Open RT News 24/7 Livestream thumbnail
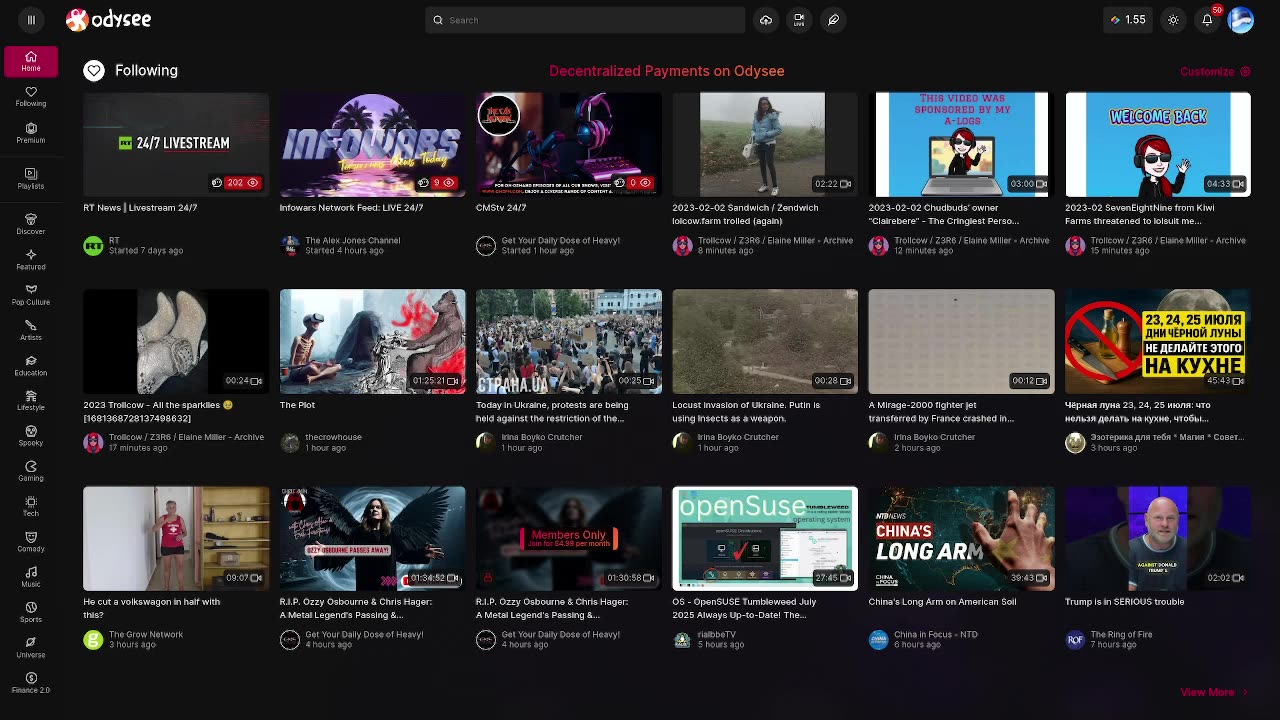The image size is (1280, 720). tap(176, 145)
